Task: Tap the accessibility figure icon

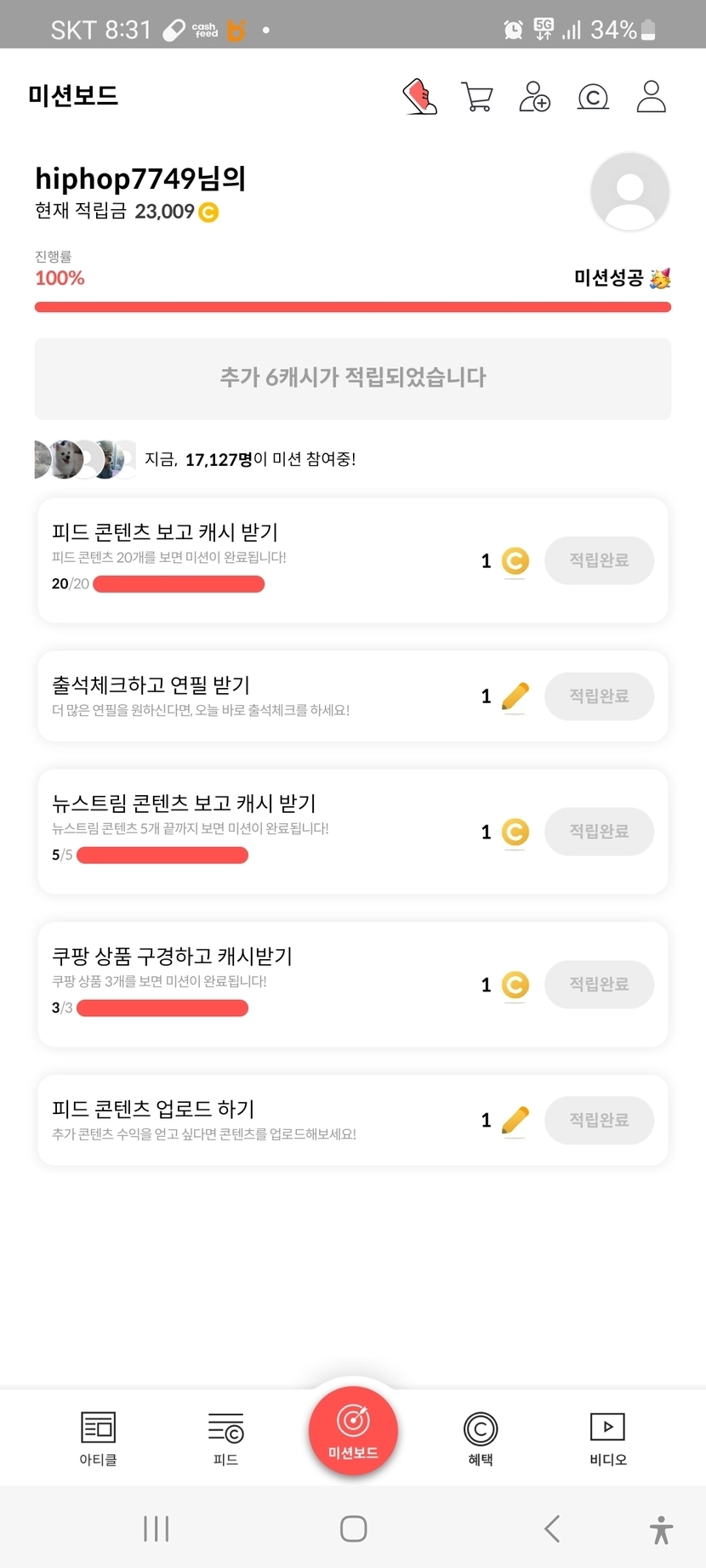Action: pos(661,1529)
